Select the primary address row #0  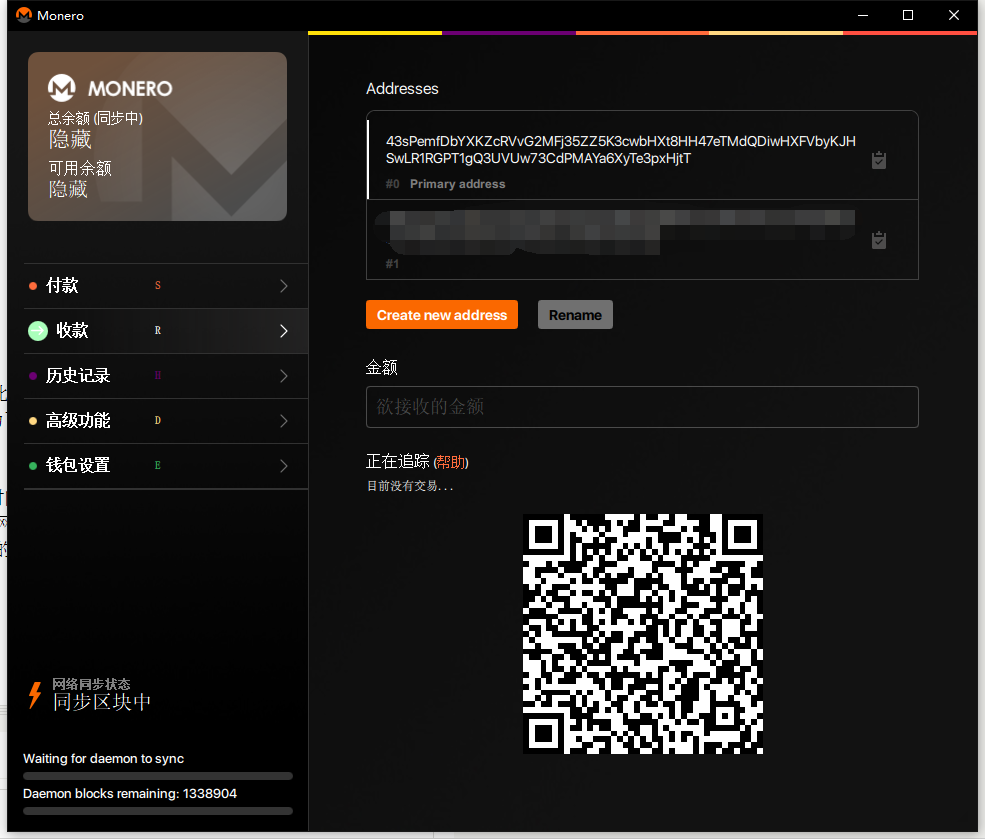click(642, 155)
